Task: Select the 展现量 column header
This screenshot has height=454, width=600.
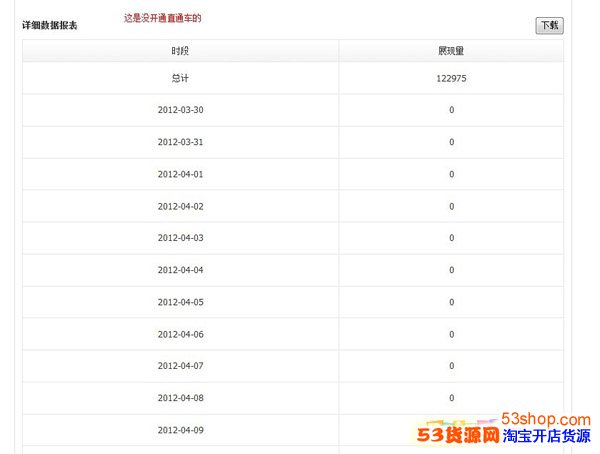Action: [x=451, y=51]
